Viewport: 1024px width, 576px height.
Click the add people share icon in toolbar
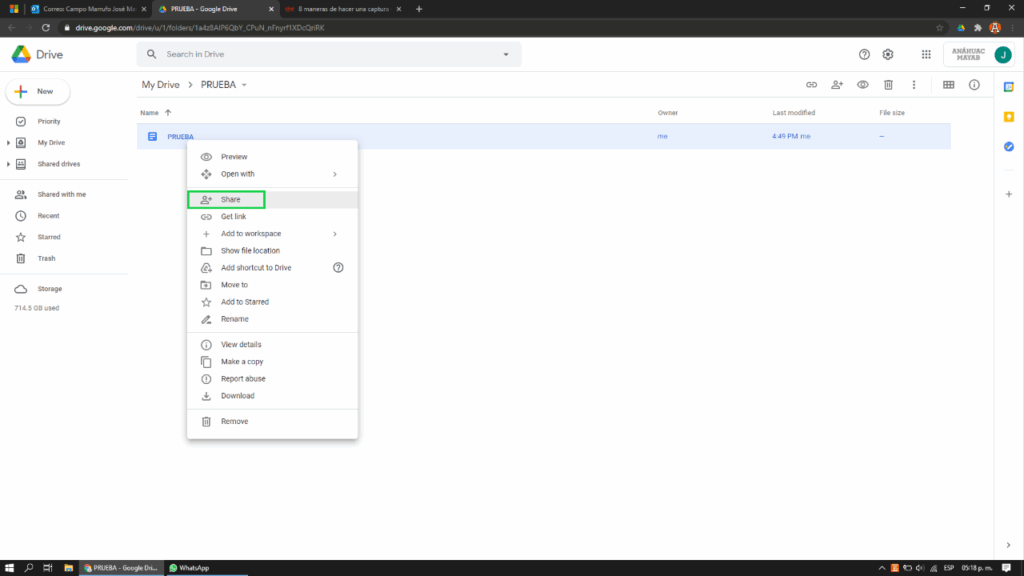(x=837, y=85)
